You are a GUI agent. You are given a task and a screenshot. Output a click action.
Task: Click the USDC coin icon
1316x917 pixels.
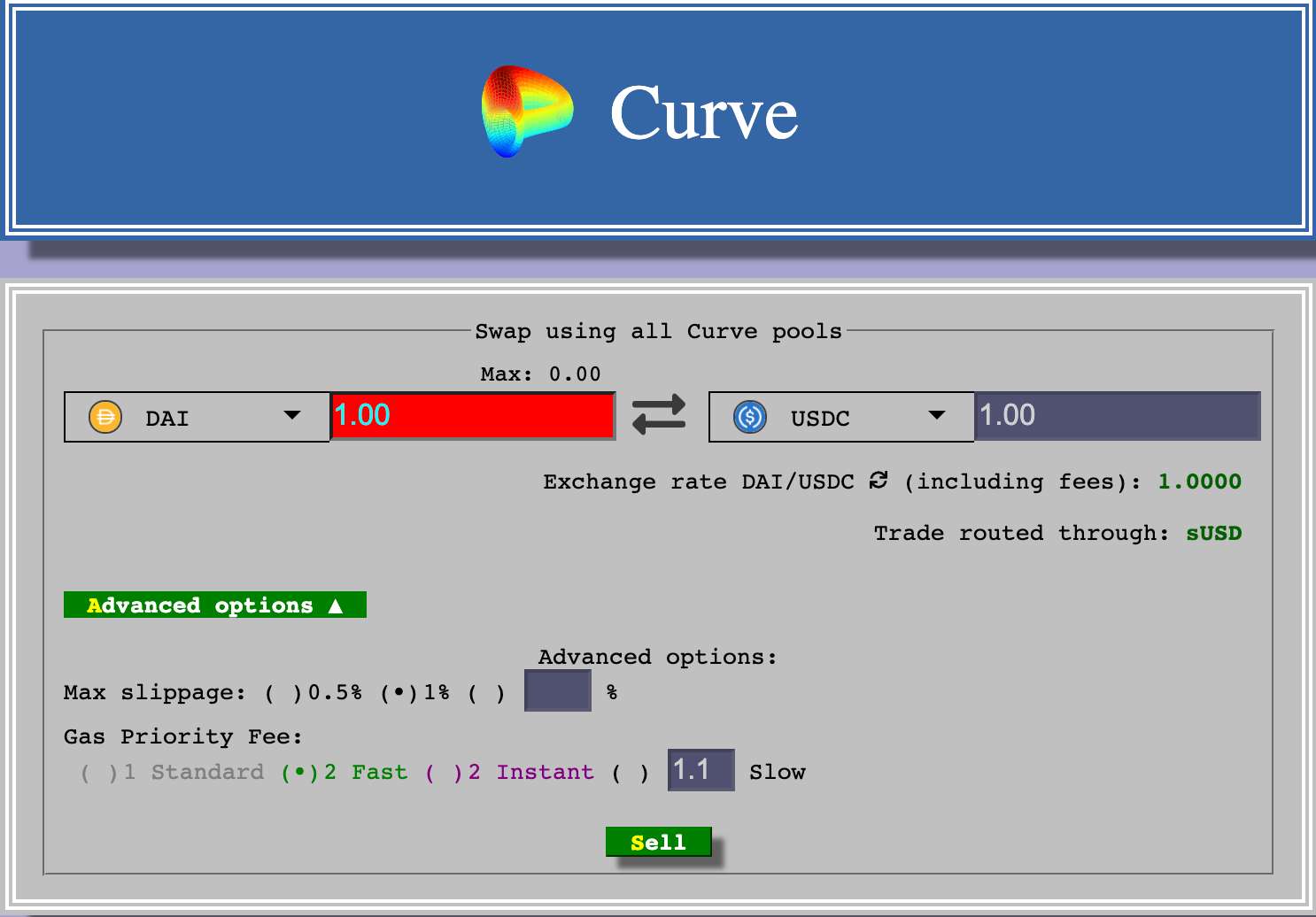(748, 417)
